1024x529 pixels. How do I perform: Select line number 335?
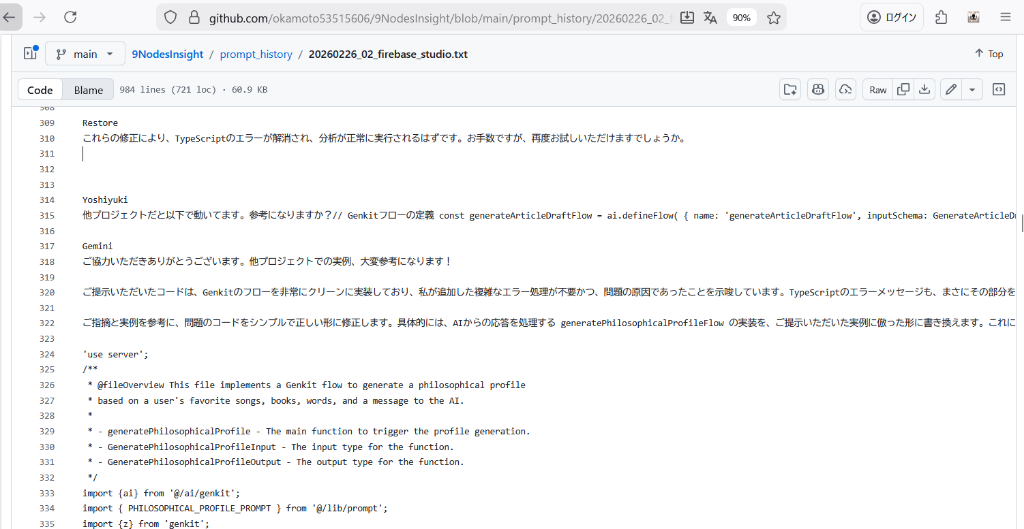coord(46,524)
